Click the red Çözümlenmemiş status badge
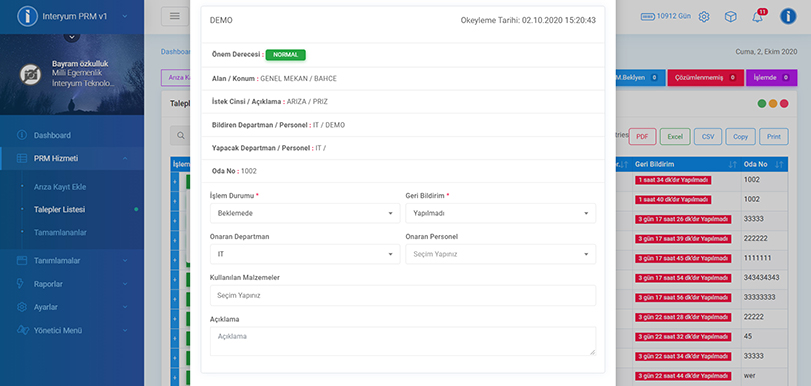Image resolution: width=811 pixels, height=386 pixels. click(705, 78)
